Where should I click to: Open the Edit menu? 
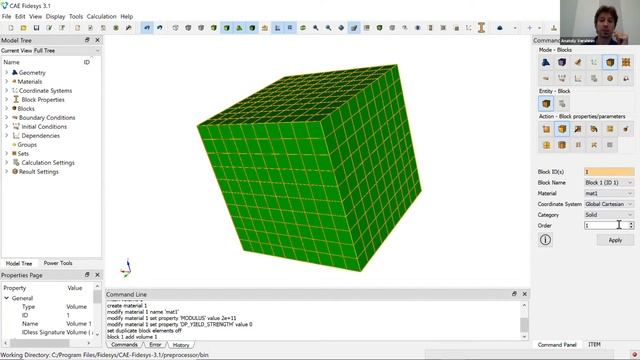click(20, 16)
